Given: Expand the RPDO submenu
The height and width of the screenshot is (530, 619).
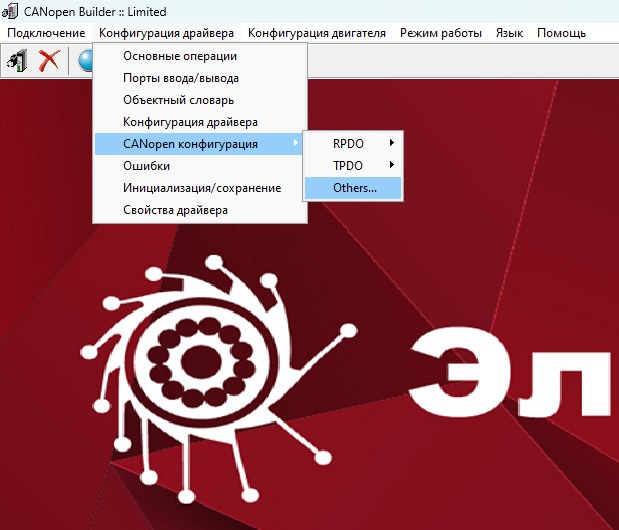Looking at the screenshot, I should (353, 144).
